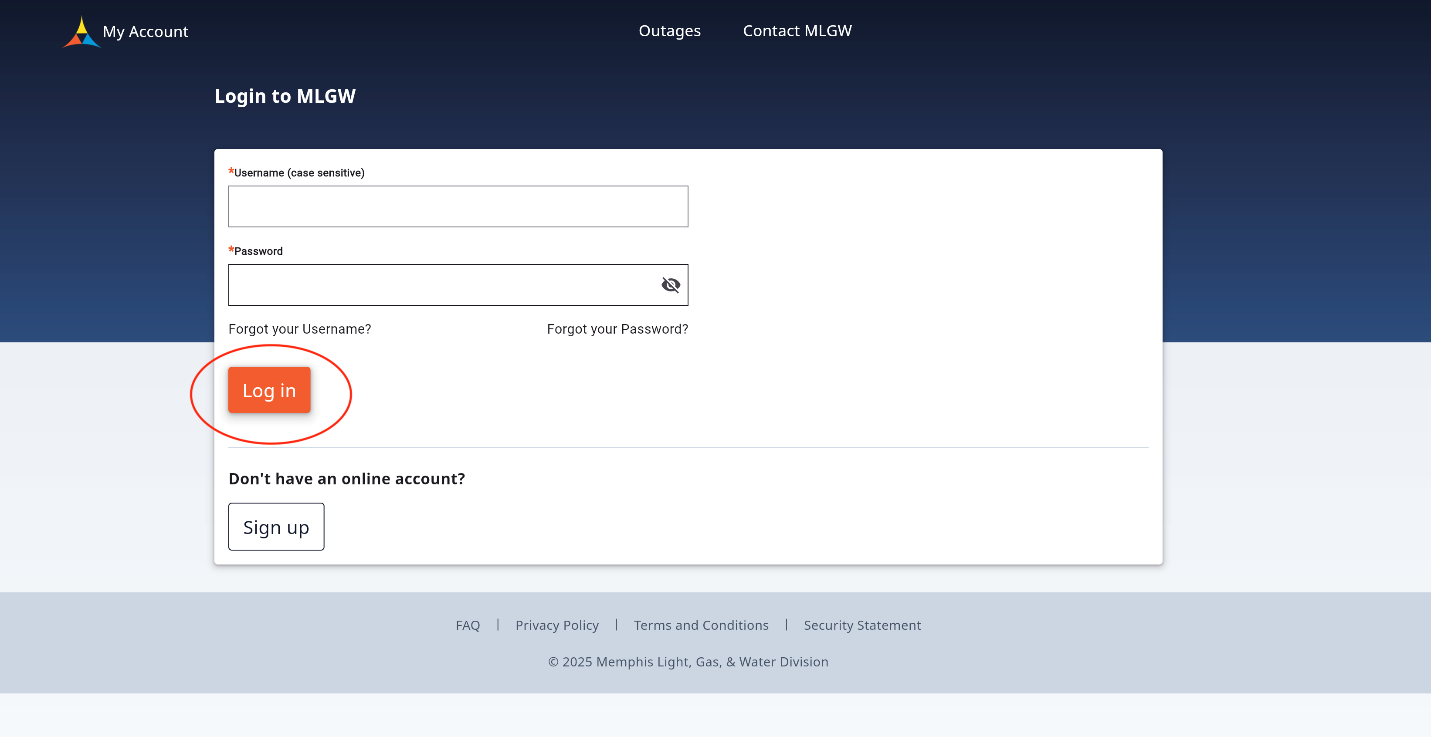
Task: Toggle password visibility eye icon
Action: tap(671, 285)
